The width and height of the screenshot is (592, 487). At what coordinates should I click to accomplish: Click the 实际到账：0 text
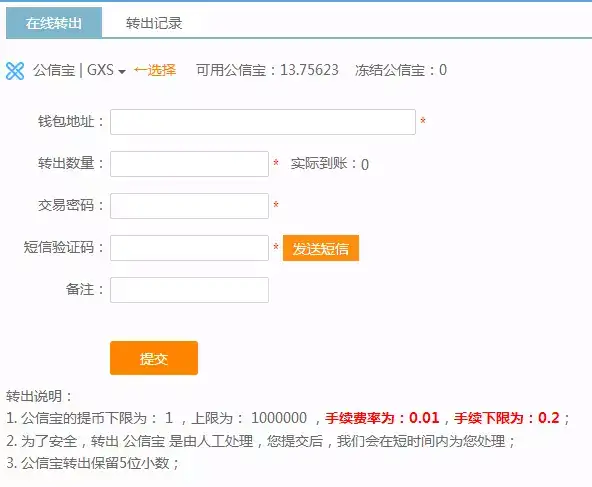(330, 164)
